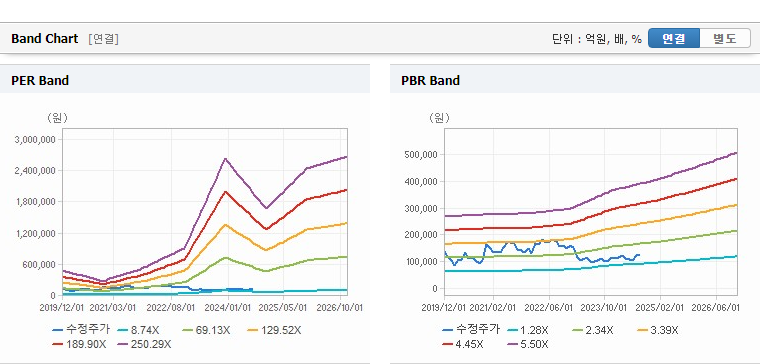Click the PER Band panel title
Viewport: 760px width, 364px height.
[40, 80]
